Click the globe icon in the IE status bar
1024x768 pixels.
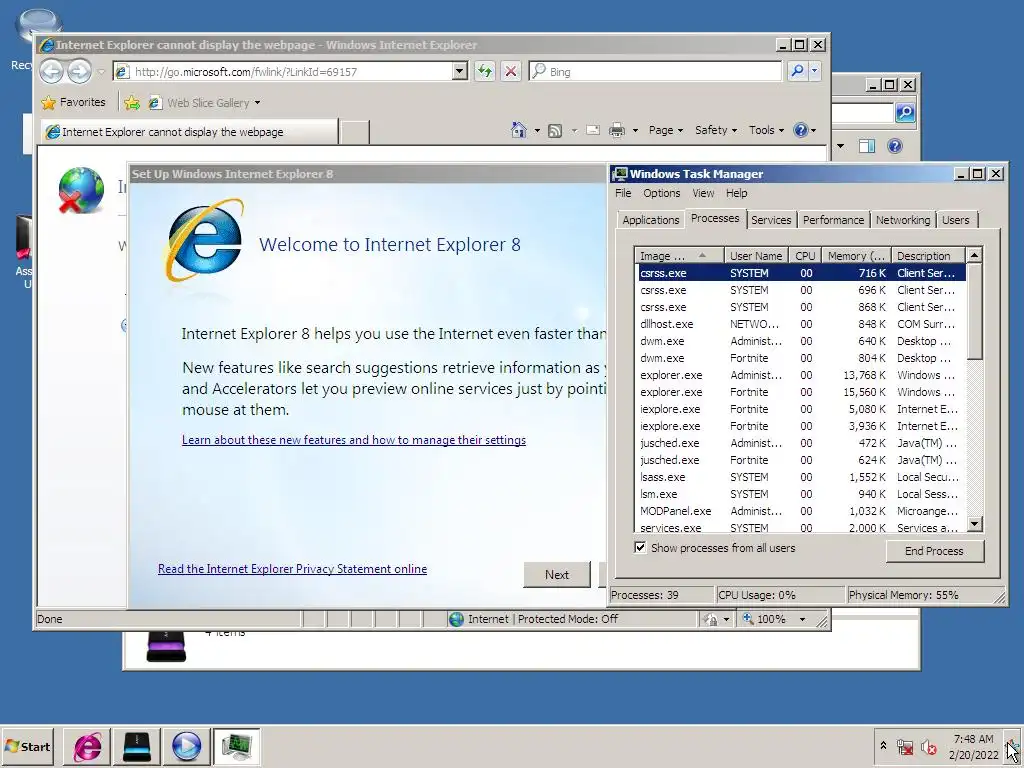[x=456, y=618]
